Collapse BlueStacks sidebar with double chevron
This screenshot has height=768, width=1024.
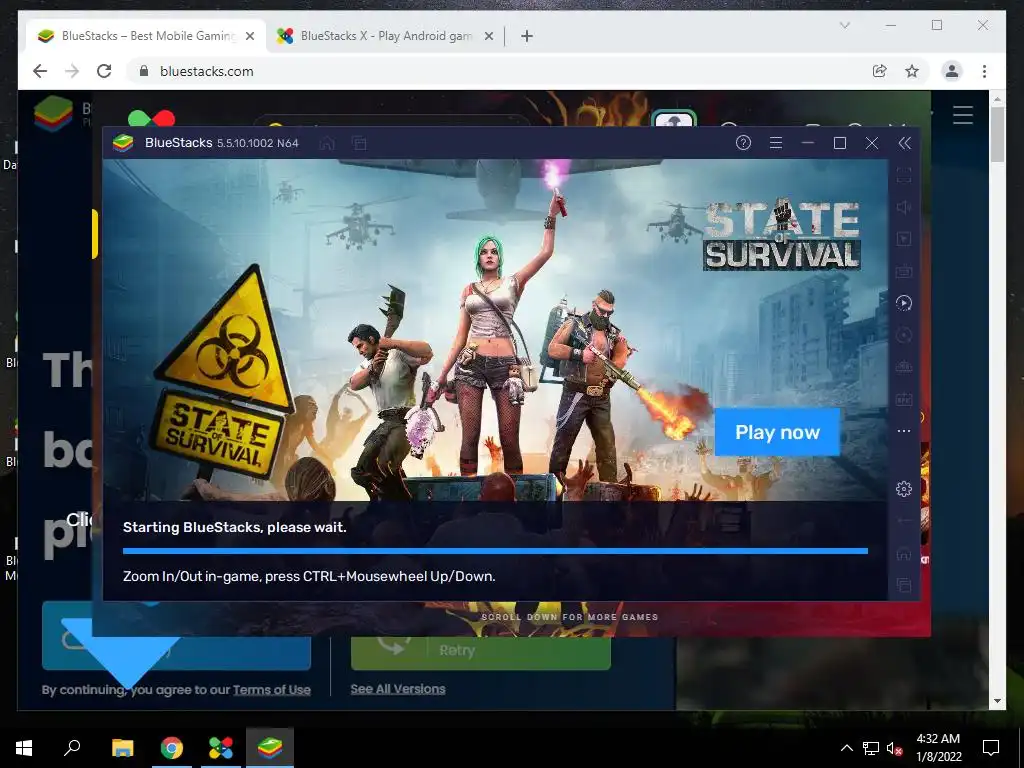pos(904,143)
